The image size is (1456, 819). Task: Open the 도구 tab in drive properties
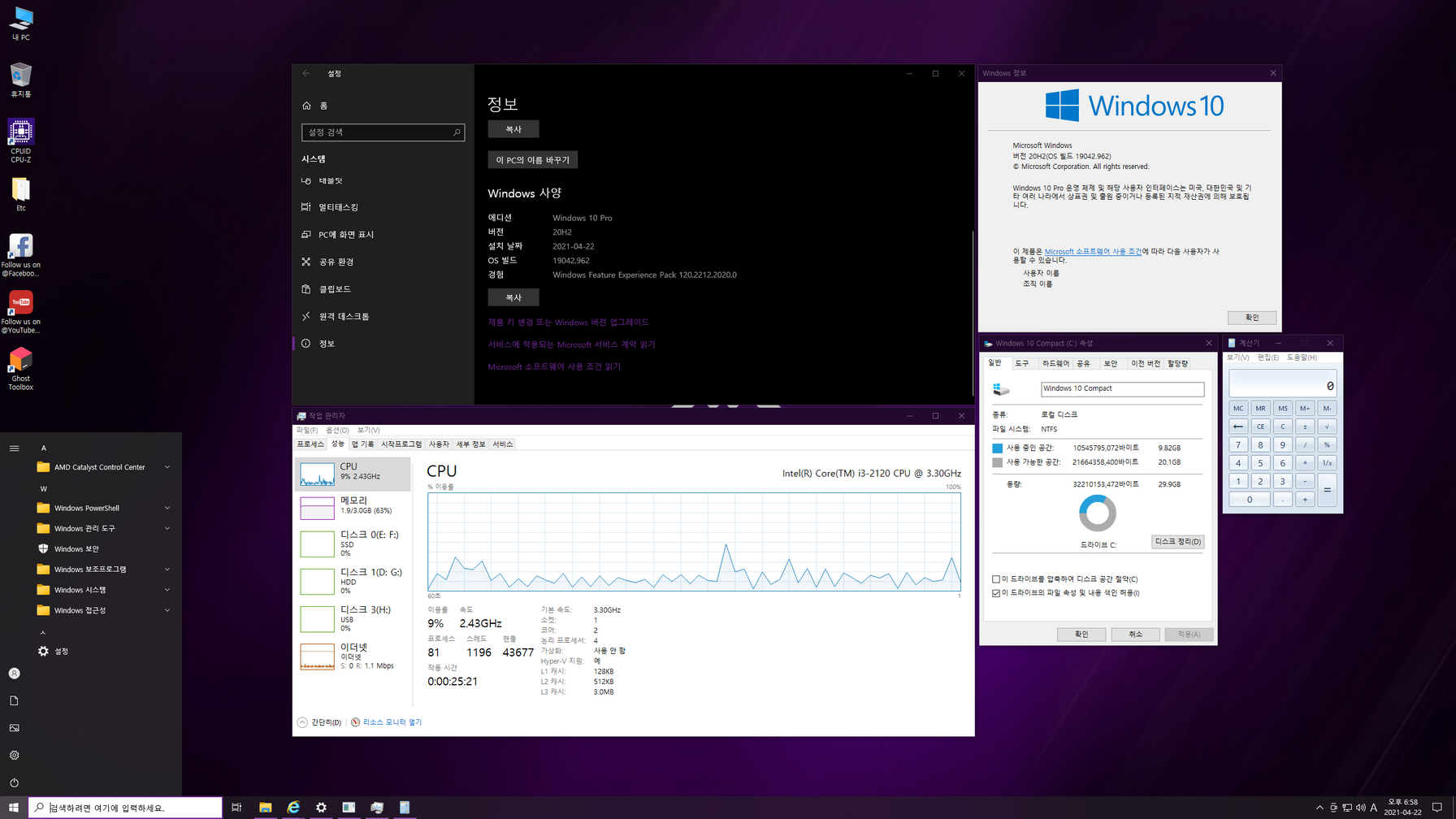point(1022,363)
